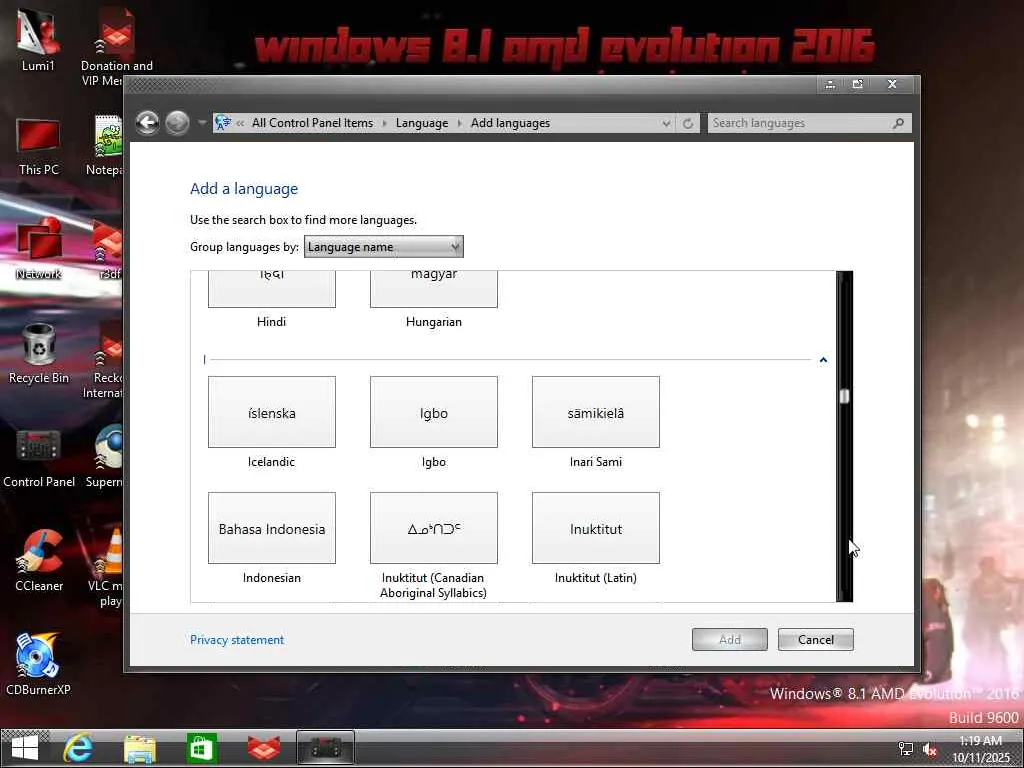Focus the Search languages input field

click(x=799, y=123)
